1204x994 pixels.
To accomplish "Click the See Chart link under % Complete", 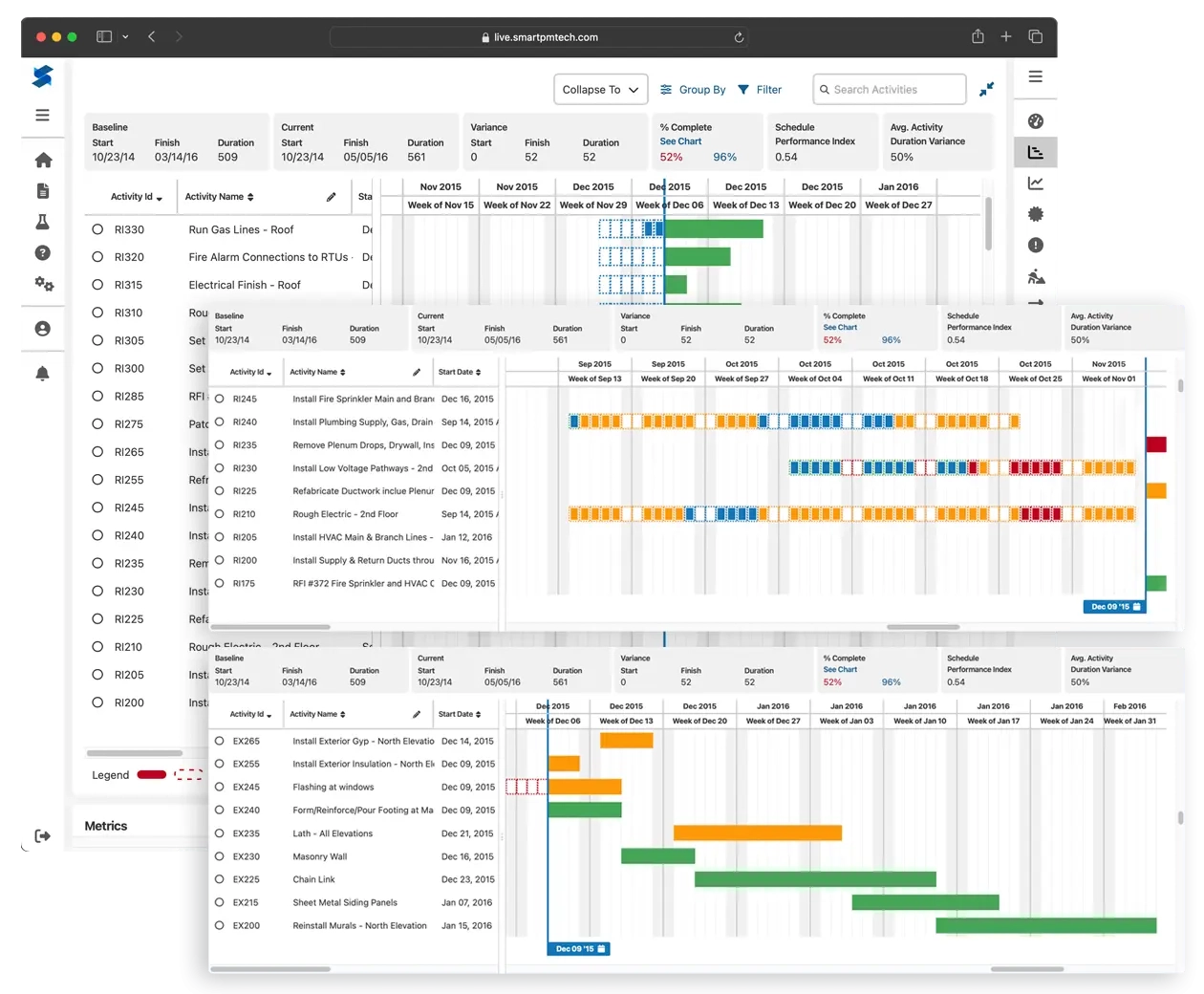I will coord(680,140).
